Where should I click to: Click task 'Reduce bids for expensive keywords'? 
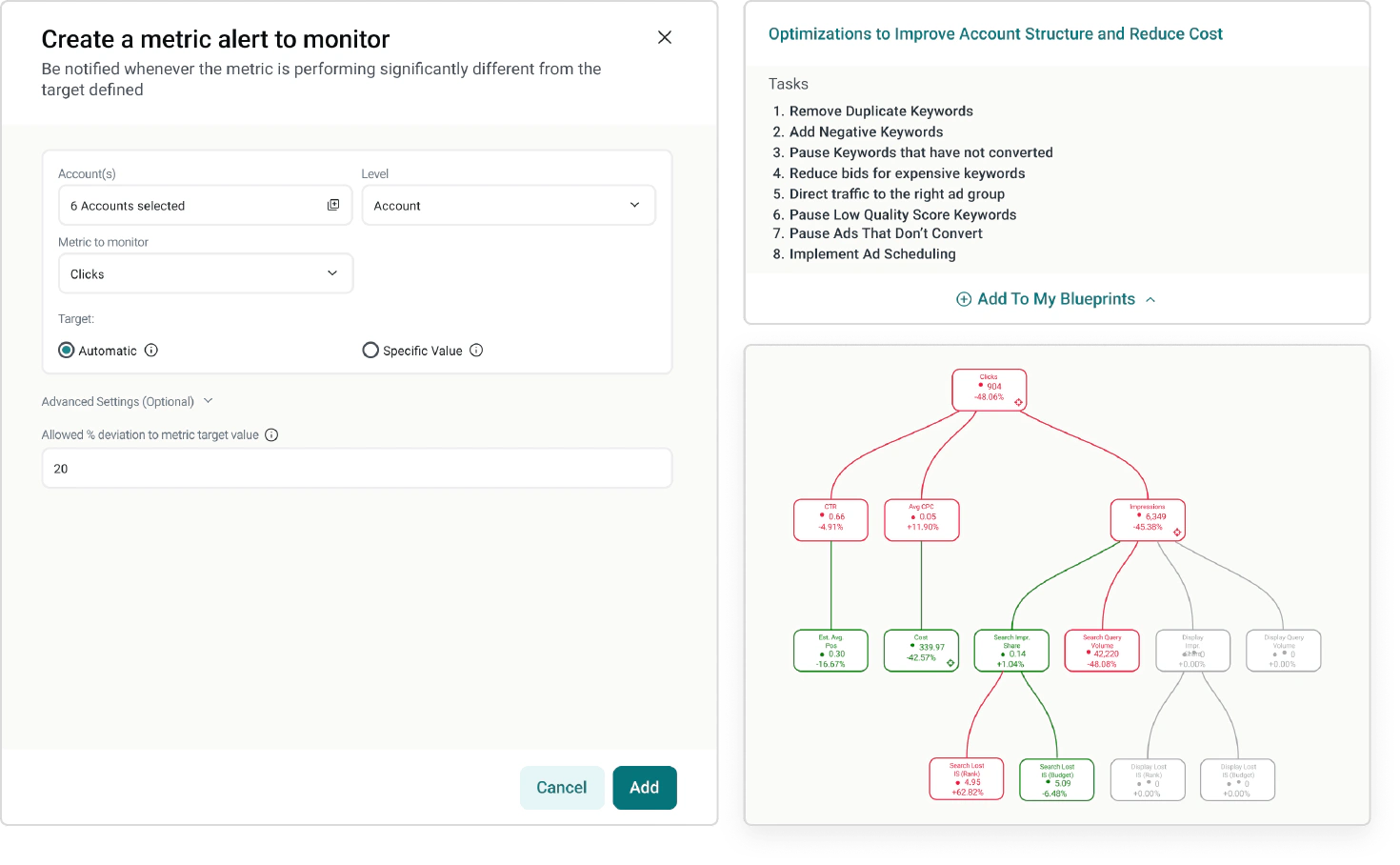[907, 173]
